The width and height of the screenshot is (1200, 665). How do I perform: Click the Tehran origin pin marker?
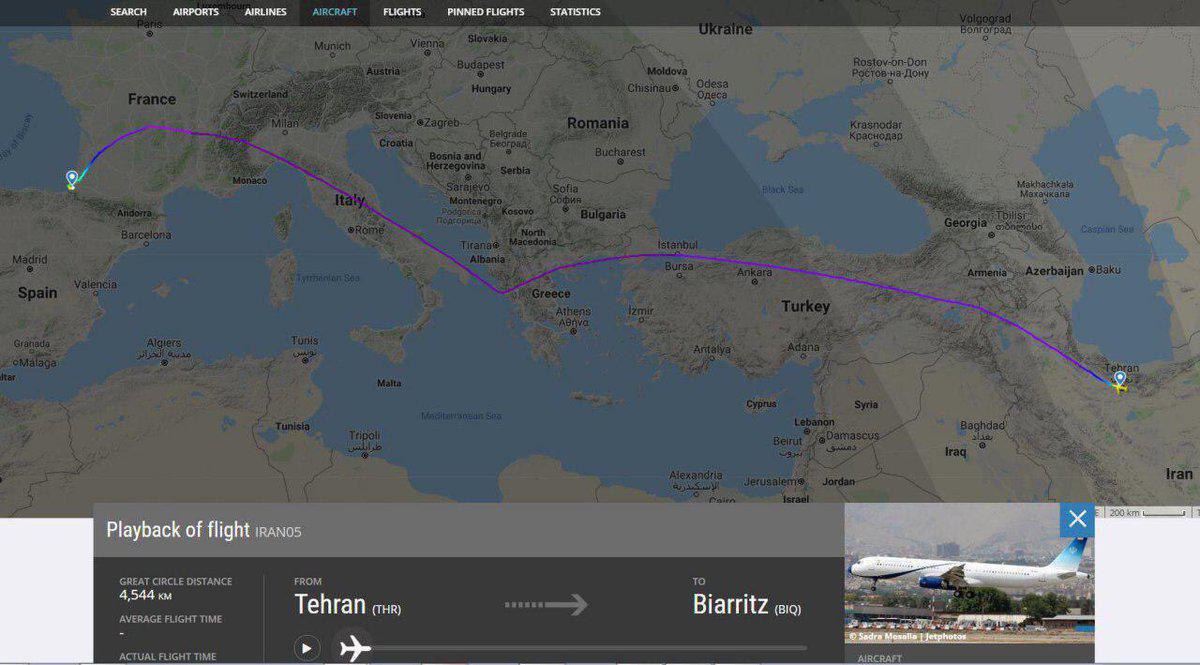tap(1119, 379)
